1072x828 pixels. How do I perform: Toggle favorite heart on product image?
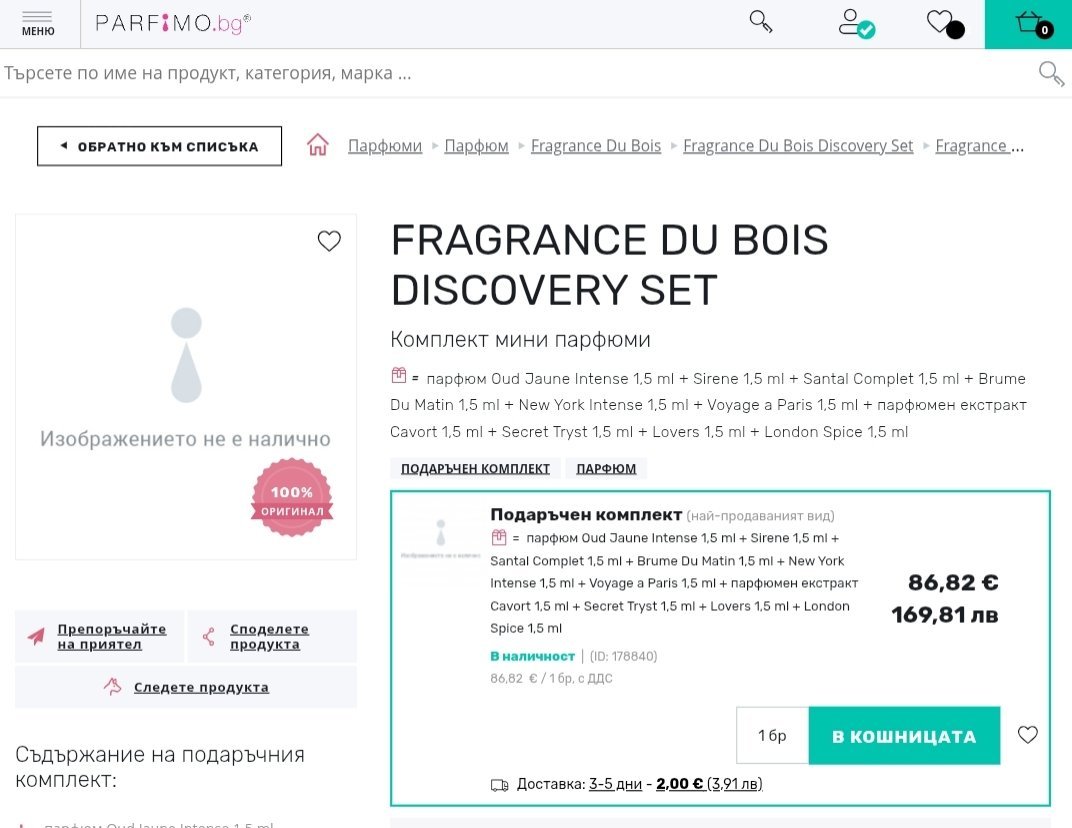(329, 241)
